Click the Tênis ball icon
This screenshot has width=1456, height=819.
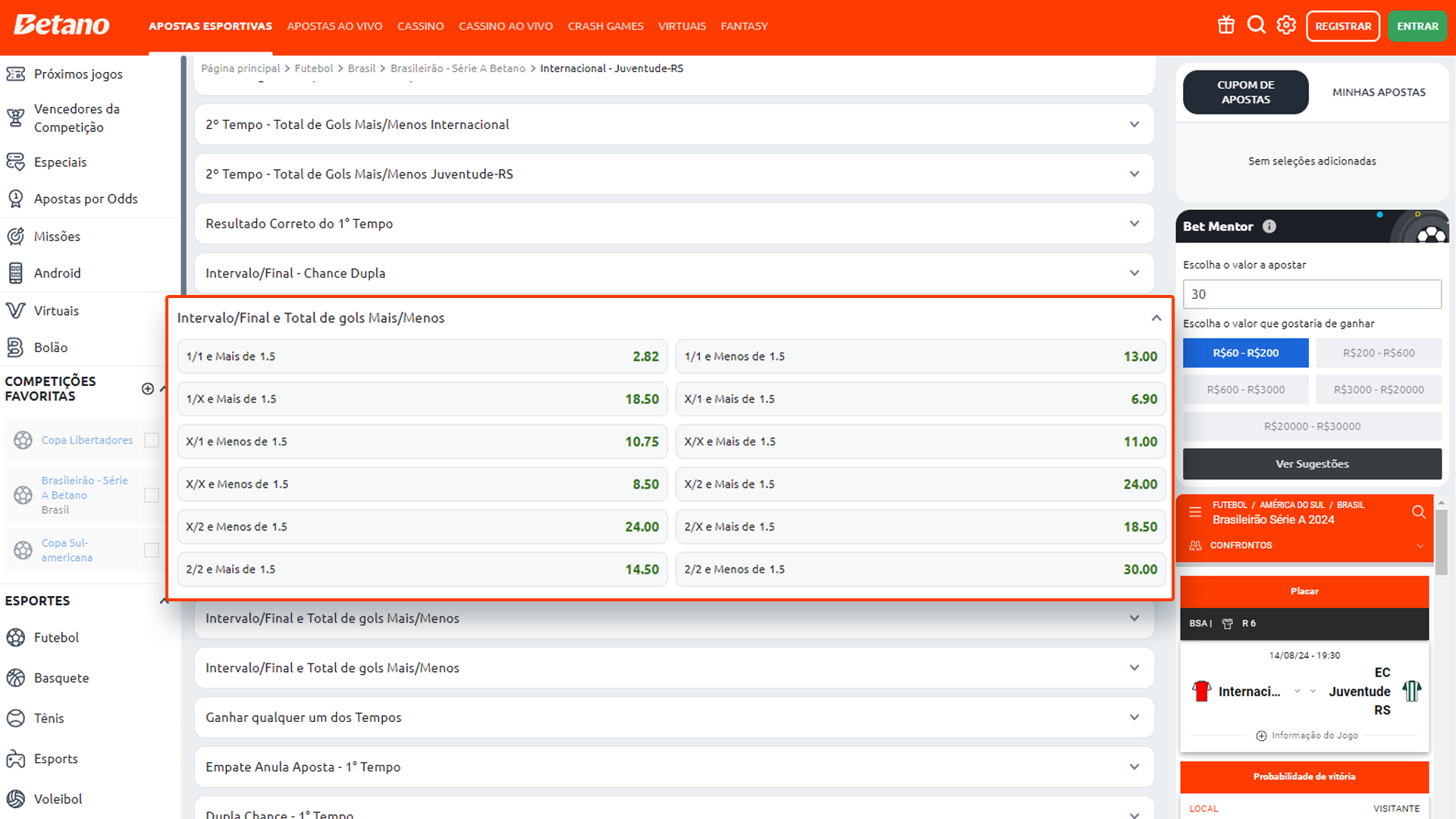pos(15,718)
